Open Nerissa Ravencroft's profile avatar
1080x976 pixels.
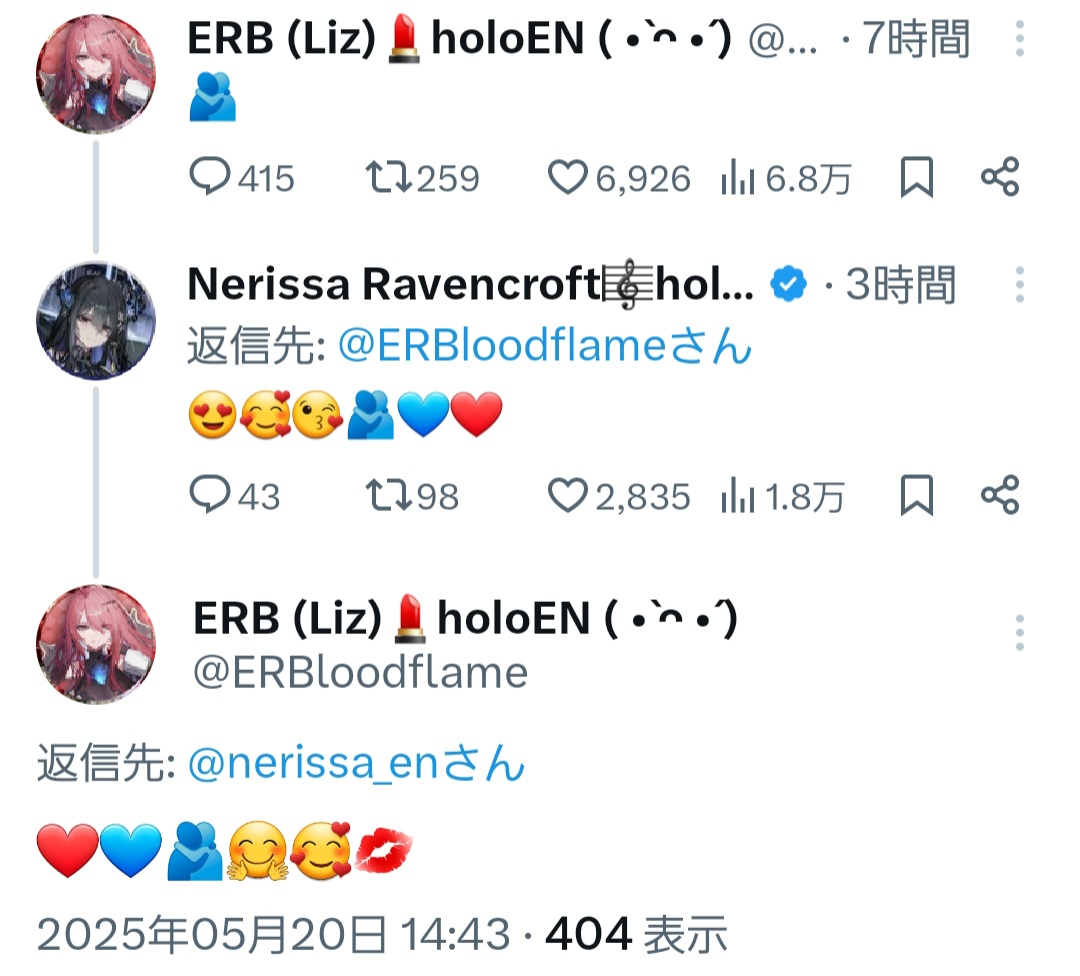point(96,321)
